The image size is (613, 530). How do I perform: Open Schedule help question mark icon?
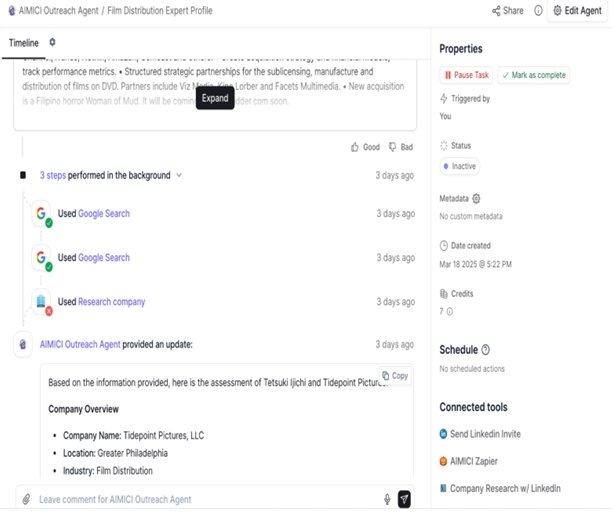tap(486, 349)
